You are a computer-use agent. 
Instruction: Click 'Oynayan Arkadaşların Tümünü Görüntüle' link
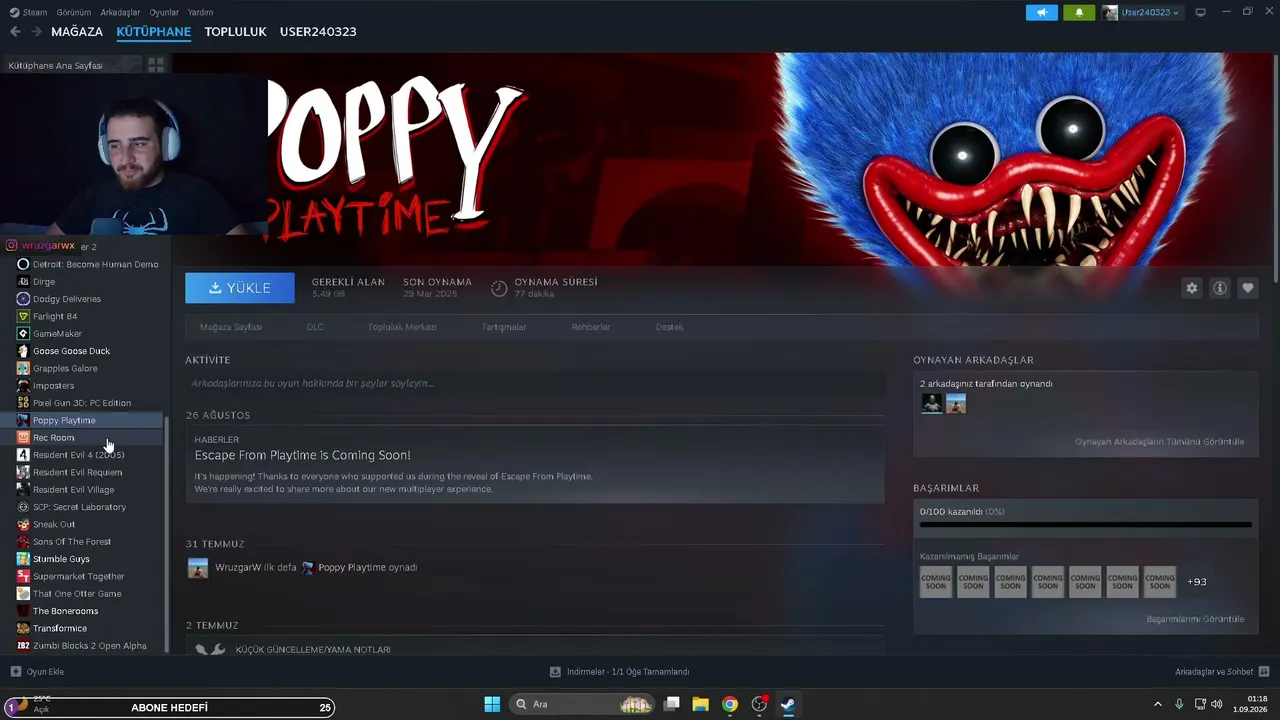coord(1159,442)
